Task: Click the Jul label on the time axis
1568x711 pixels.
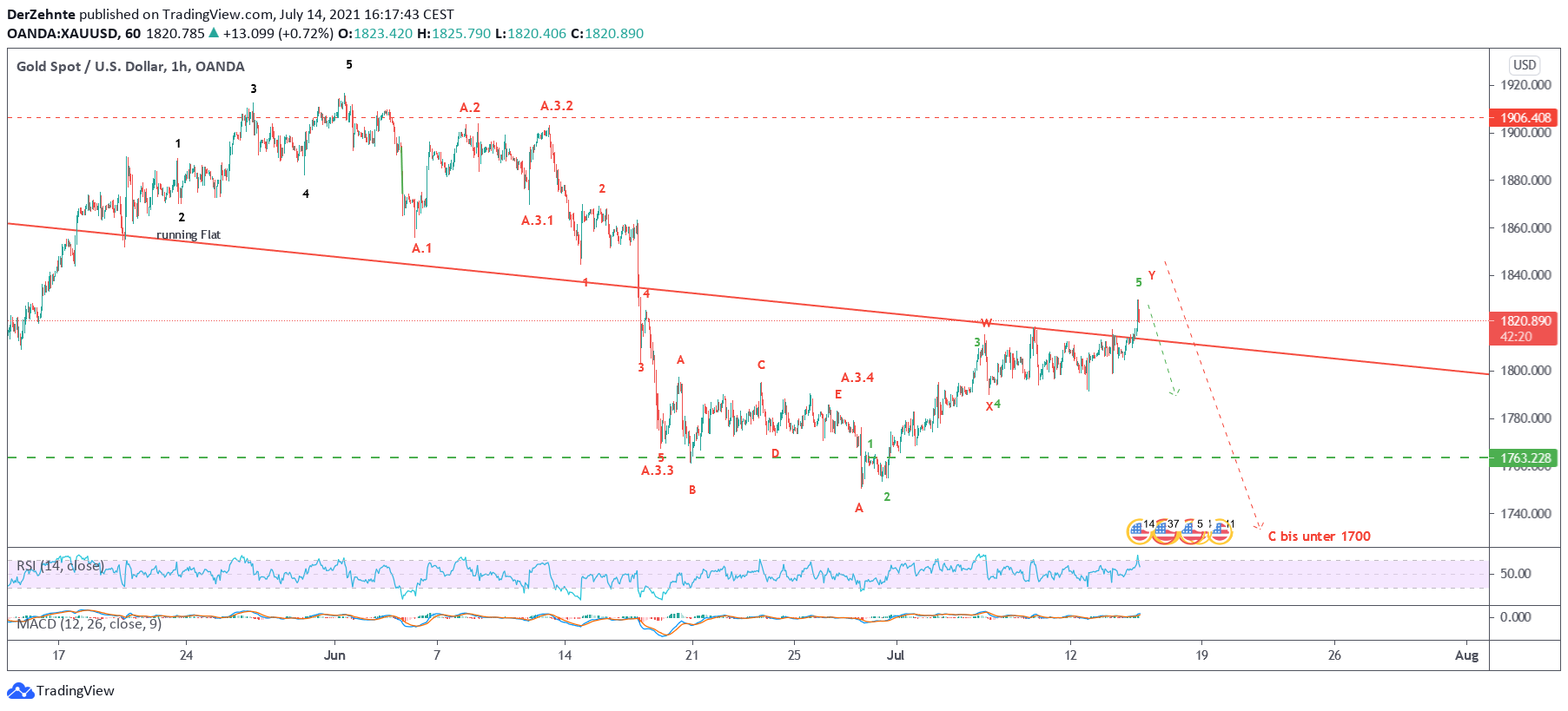Action: 896,655
